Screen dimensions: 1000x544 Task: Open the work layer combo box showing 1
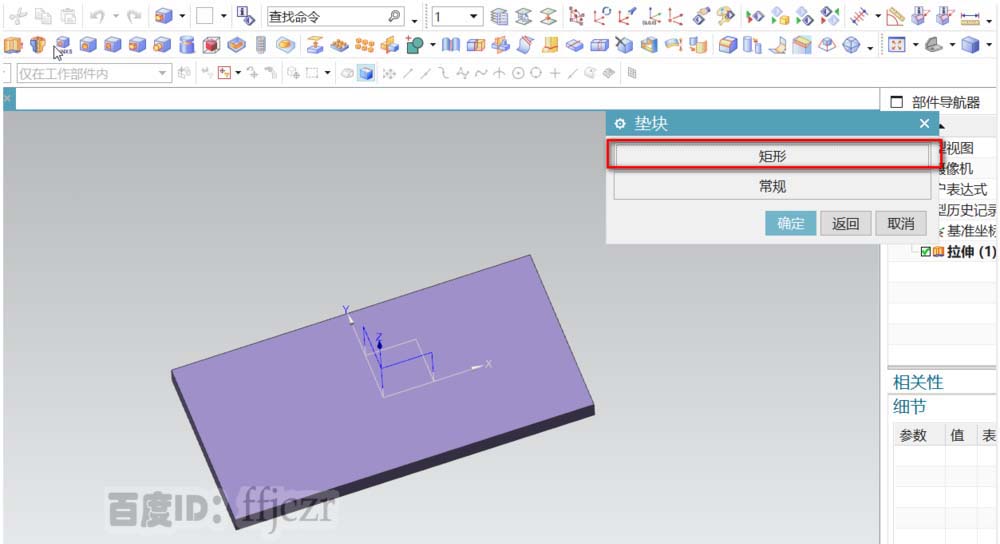tap(457, 16)
